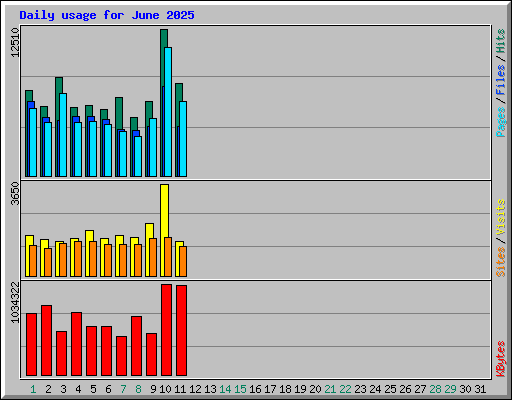
Task: Select day 5 on the x-axis
Action: 93,389
